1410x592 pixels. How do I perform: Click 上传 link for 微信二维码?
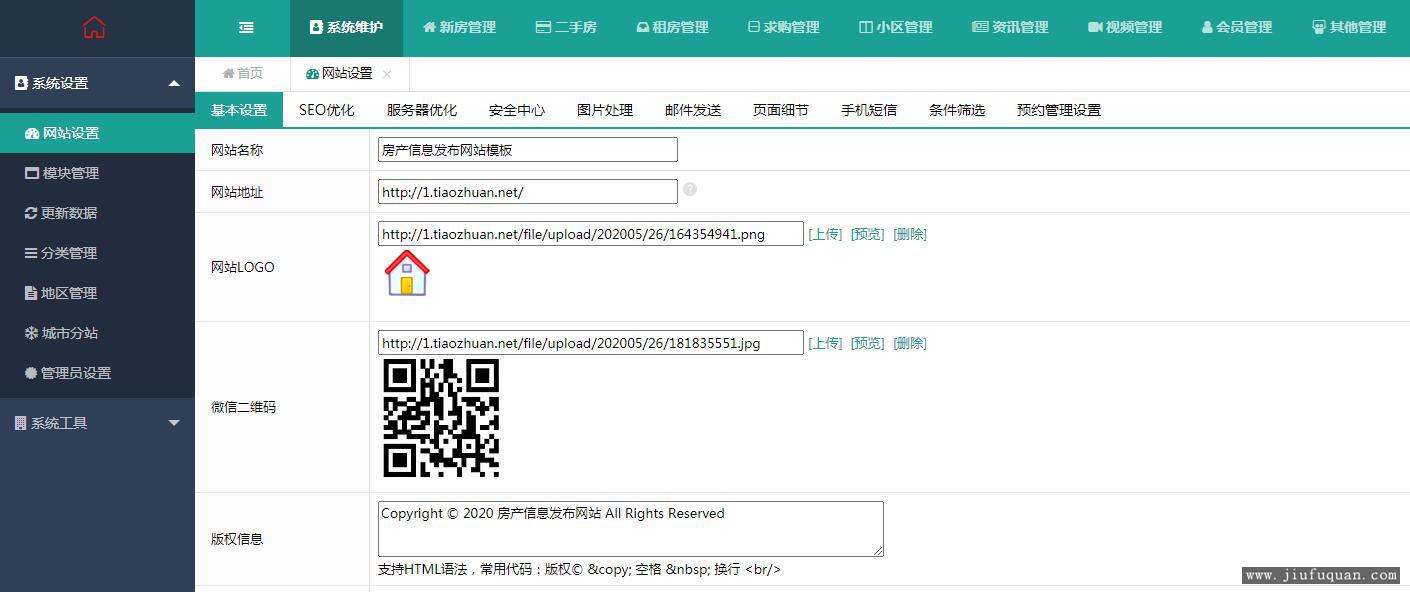pyautogui.click(x=825, y=343)
